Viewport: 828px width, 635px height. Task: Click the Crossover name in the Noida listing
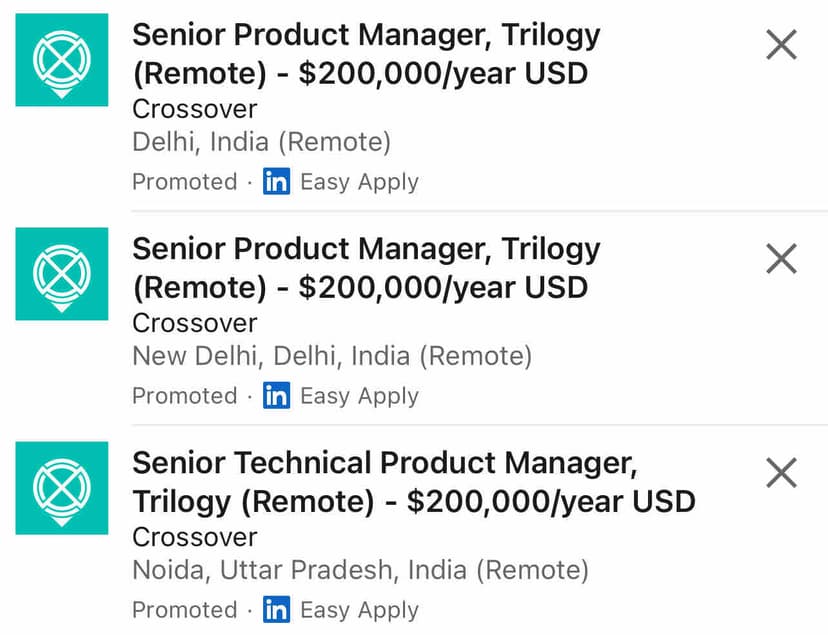(x=195, y=537)
